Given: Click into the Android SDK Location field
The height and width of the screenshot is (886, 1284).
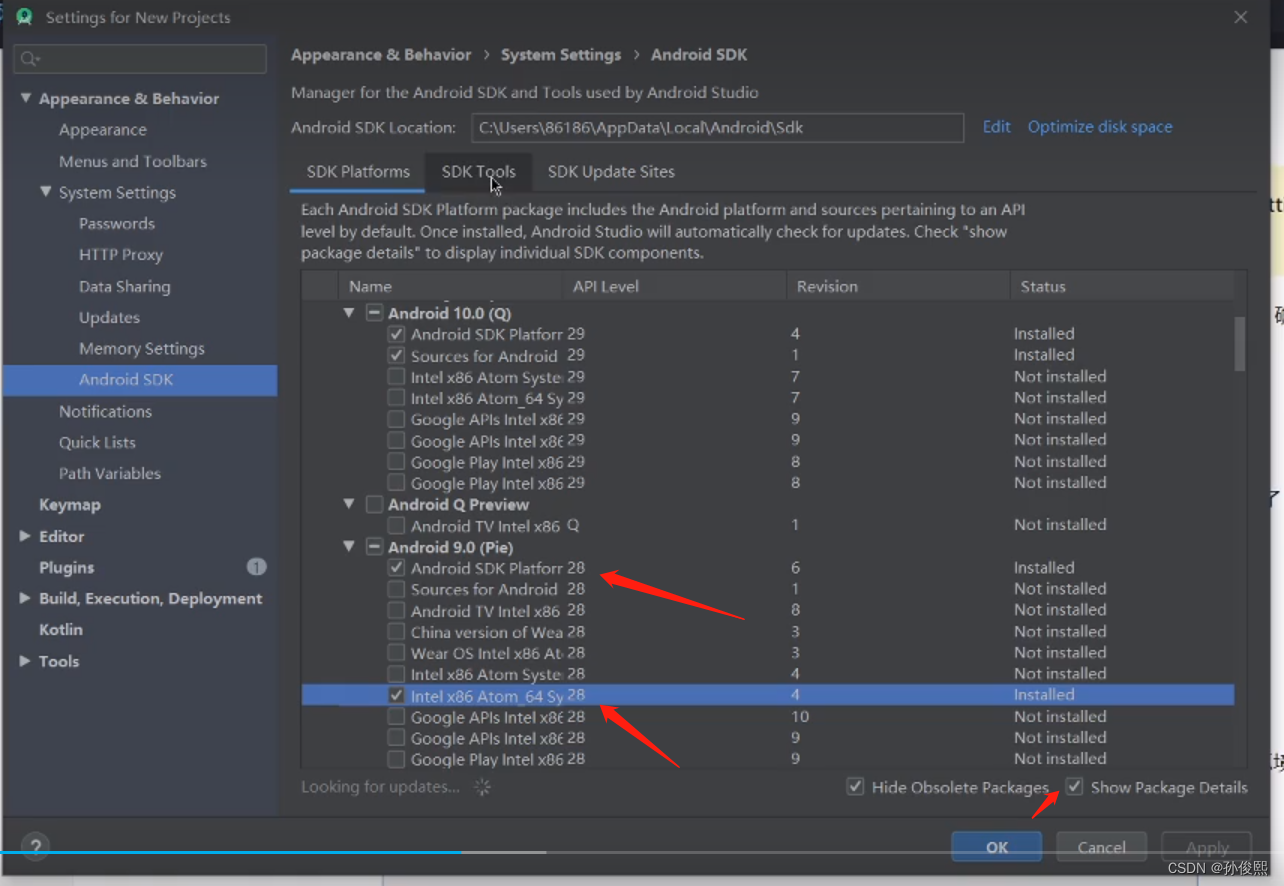Looking at the screenshot, I should click(x=718, y=128).
